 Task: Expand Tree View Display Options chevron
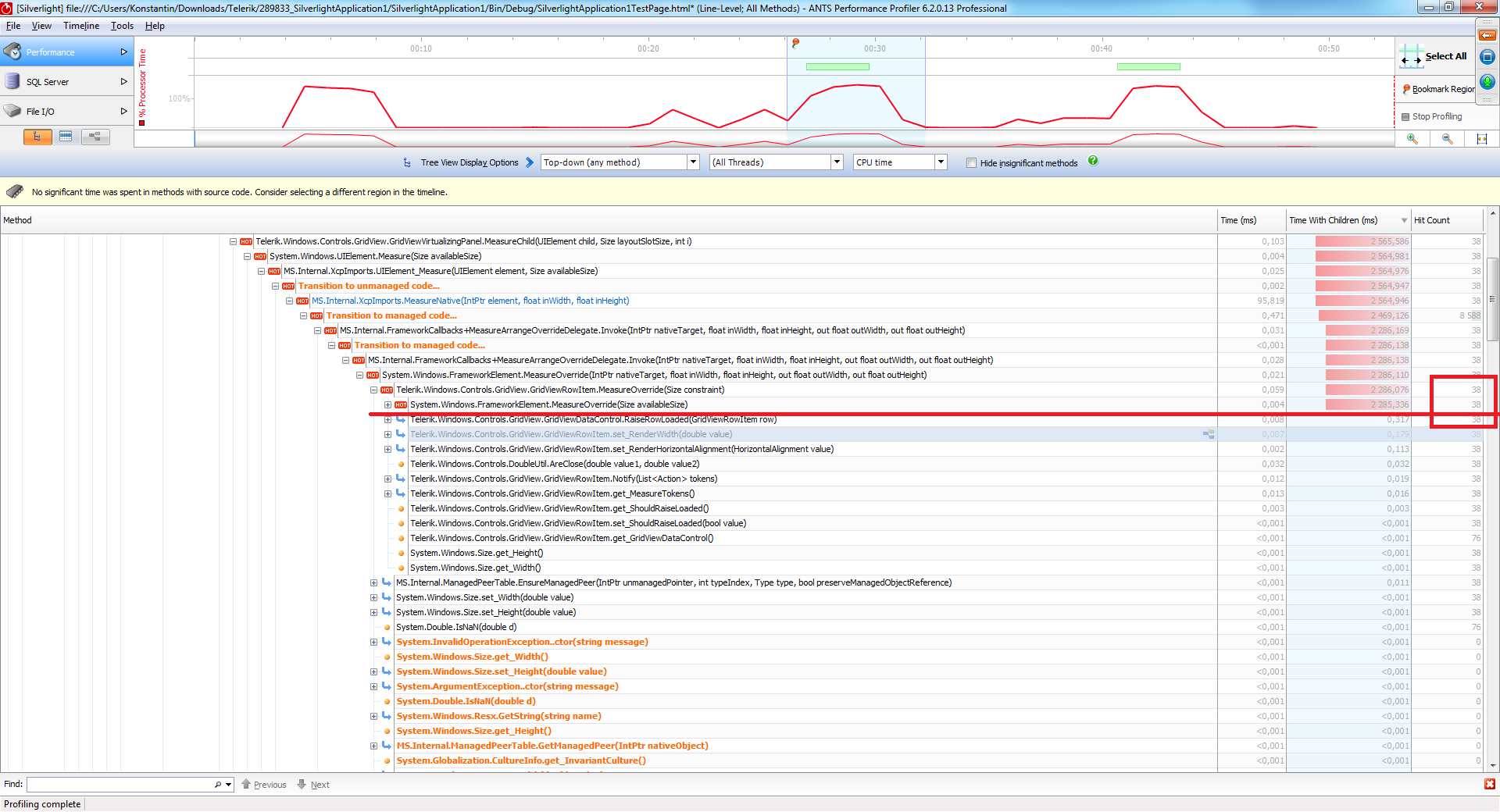tap(530, 162)
